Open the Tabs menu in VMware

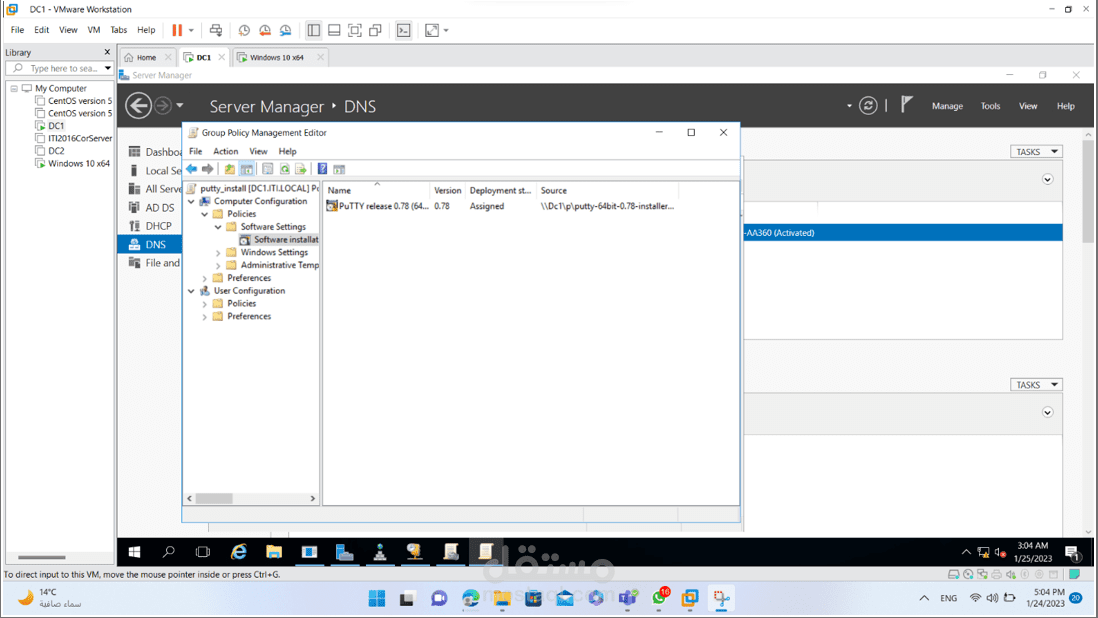point(119,30)
